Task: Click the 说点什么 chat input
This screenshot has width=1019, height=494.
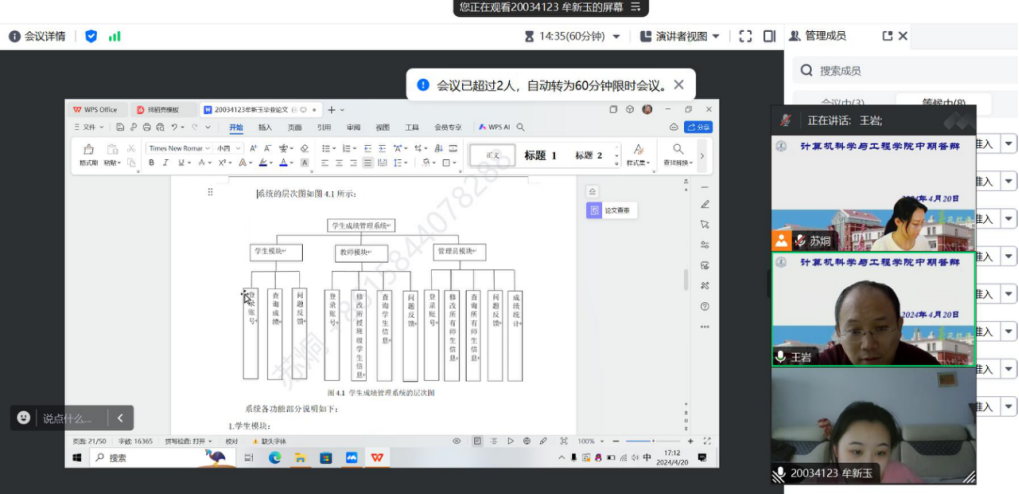Action: click(68, 418)
